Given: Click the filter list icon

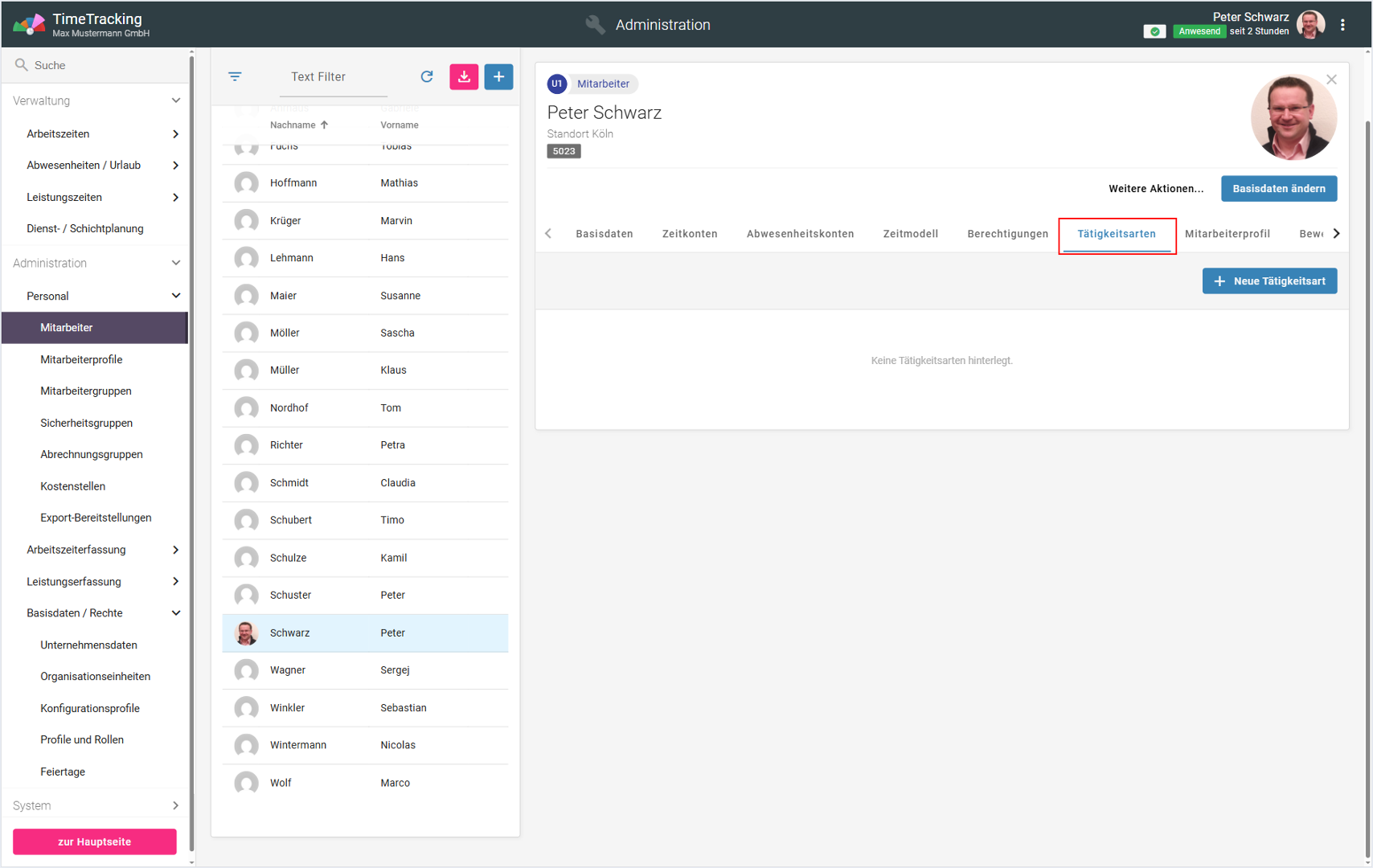Looking at the screenshot, I should (235, 76).
